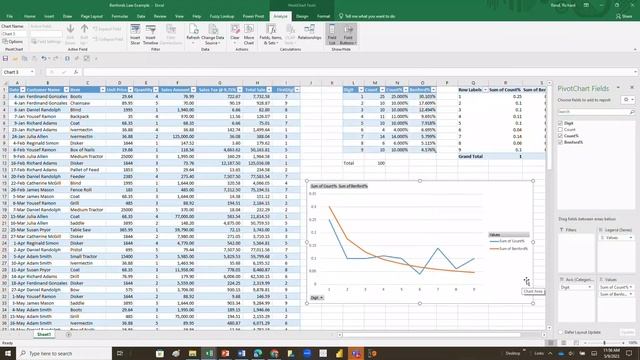Screen dimensions: 640x360
Task: Toggle the Count% field checkbox
Action: tap(560, 136)
